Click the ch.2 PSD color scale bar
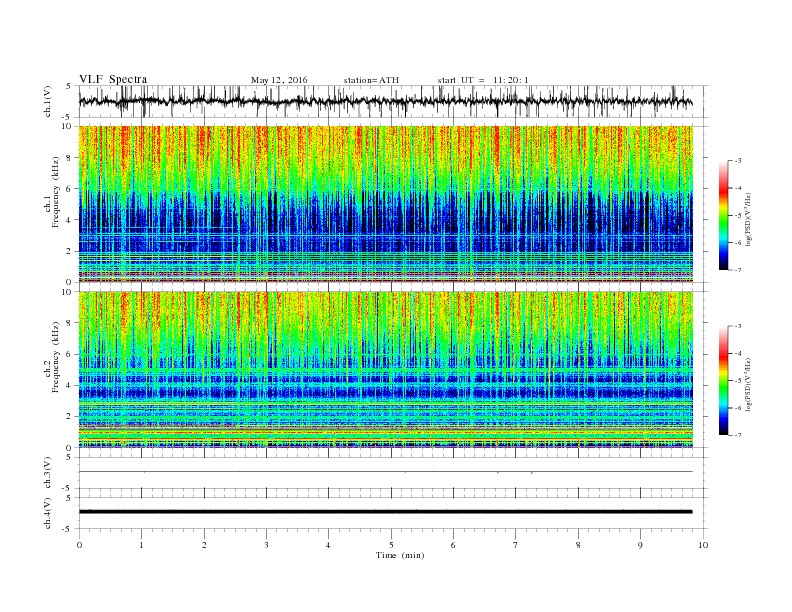Viewport: 792px width, 612px height. point(724,380)
